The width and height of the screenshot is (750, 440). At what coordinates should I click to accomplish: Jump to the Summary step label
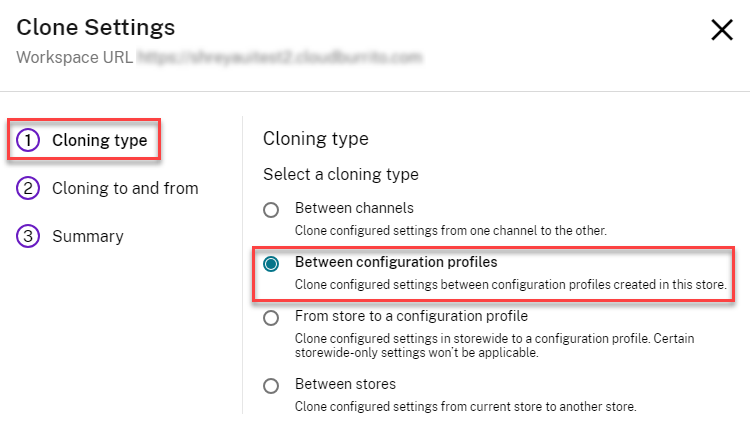click(x=88, y=237)
